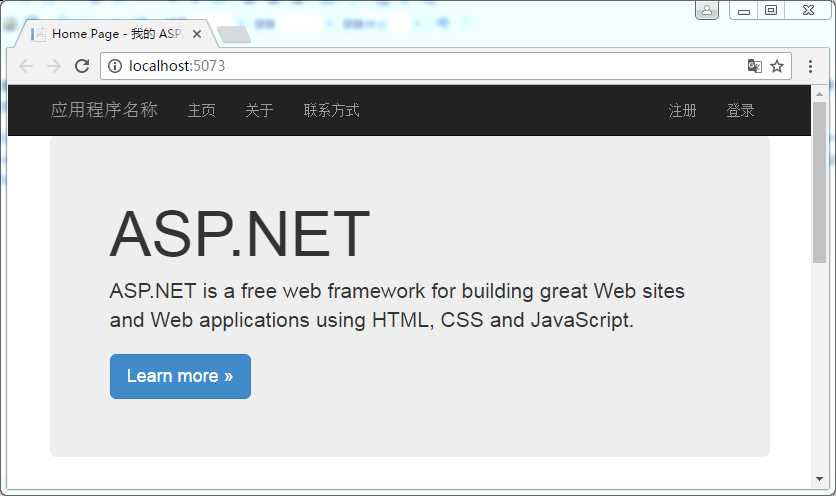Click the scrollbar down arrow
The height and width of the screenshot is (496, 836).
[819, 479]
